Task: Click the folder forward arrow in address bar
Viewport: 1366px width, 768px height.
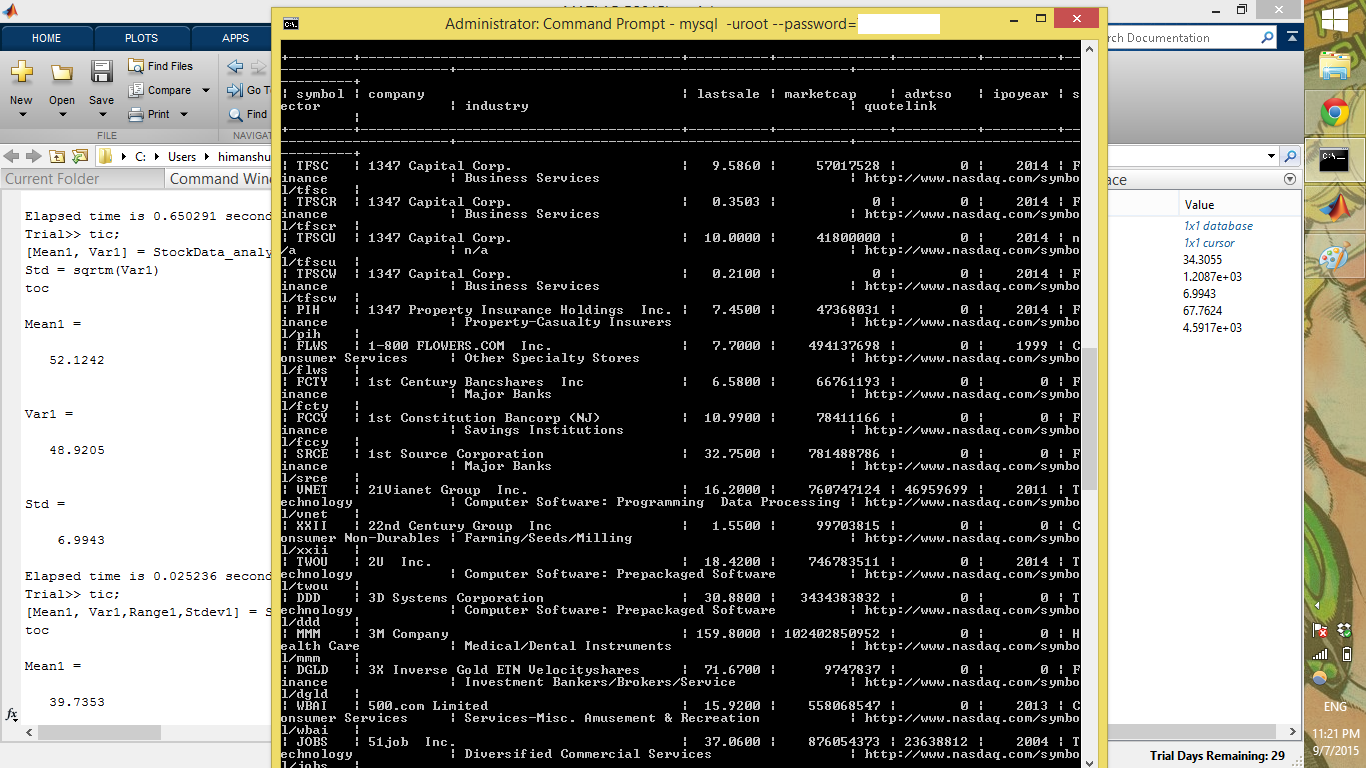Action: 34,157
